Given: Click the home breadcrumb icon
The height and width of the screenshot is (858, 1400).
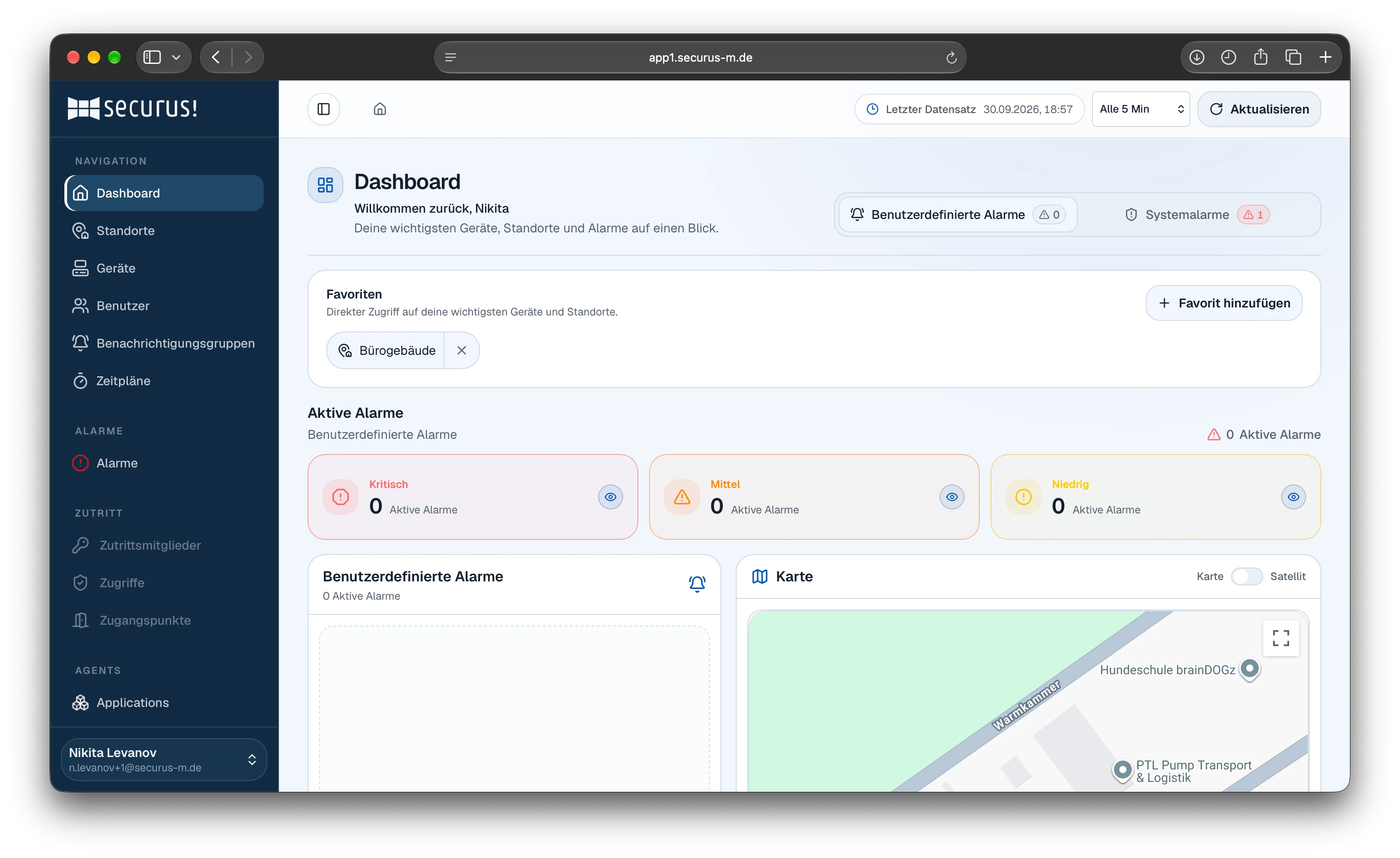Looking at the screenshot, I should coord(380,109).
